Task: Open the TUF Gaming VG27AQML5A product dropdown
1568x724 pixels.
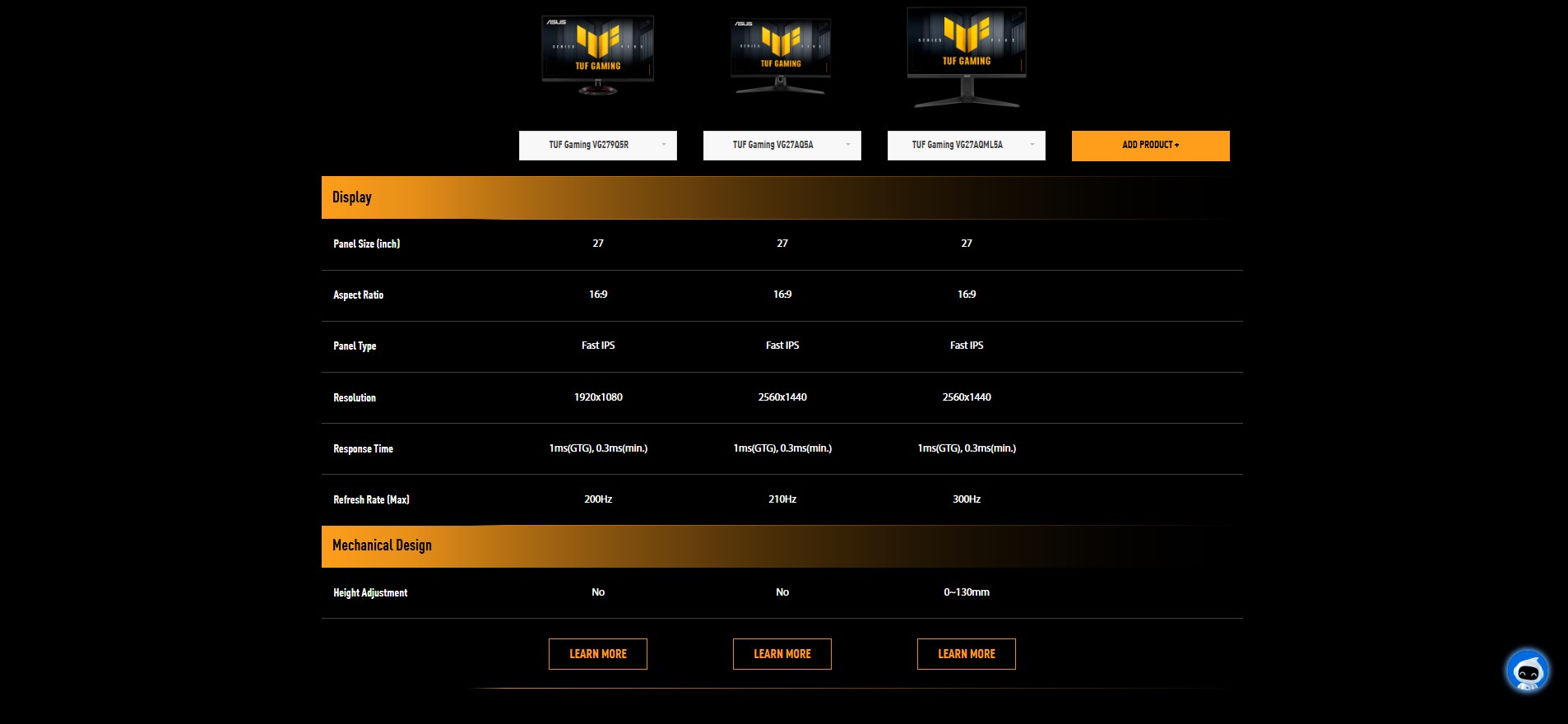Action: [967, 146]
